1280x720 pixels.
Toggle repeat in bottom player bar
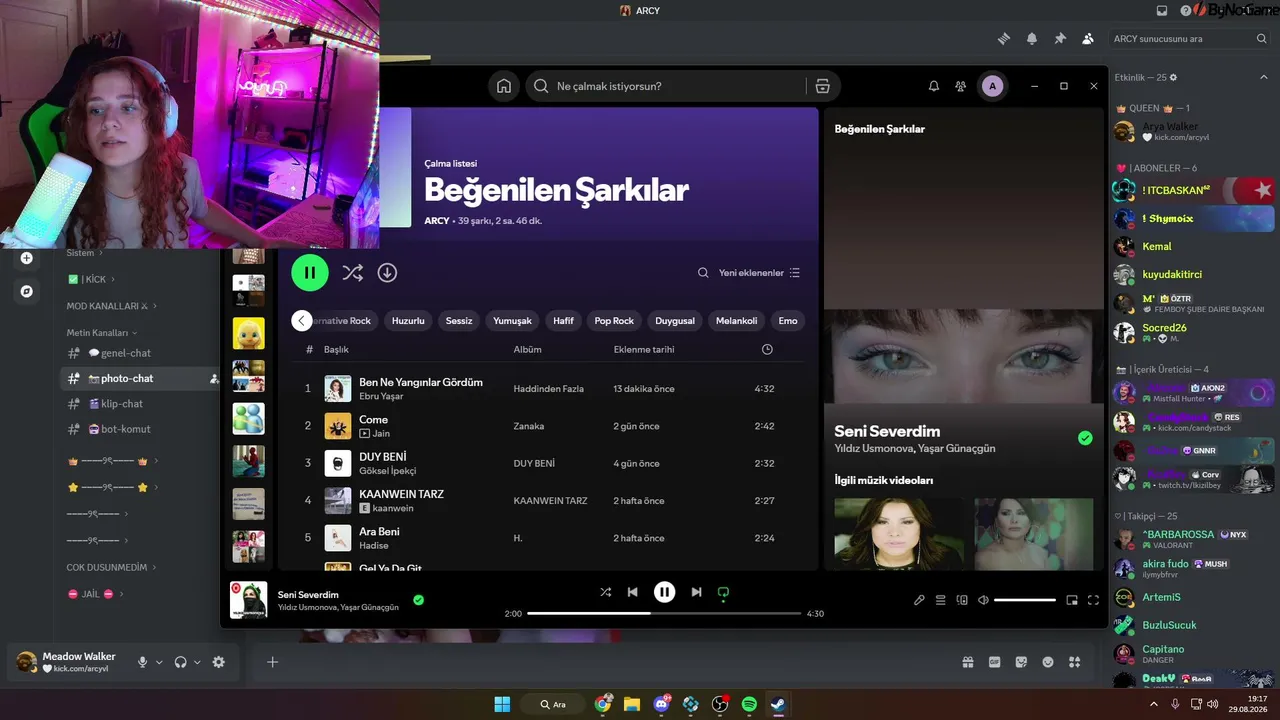click(x=723, y=592)
